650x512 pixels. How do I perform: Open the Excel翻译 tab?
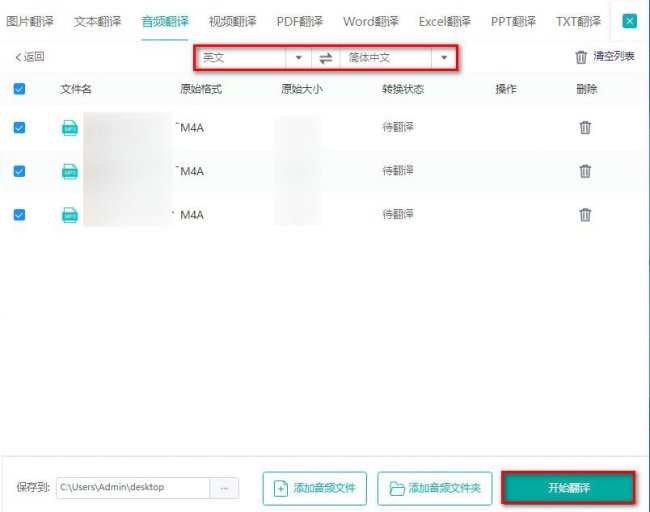tap(444, 21)
